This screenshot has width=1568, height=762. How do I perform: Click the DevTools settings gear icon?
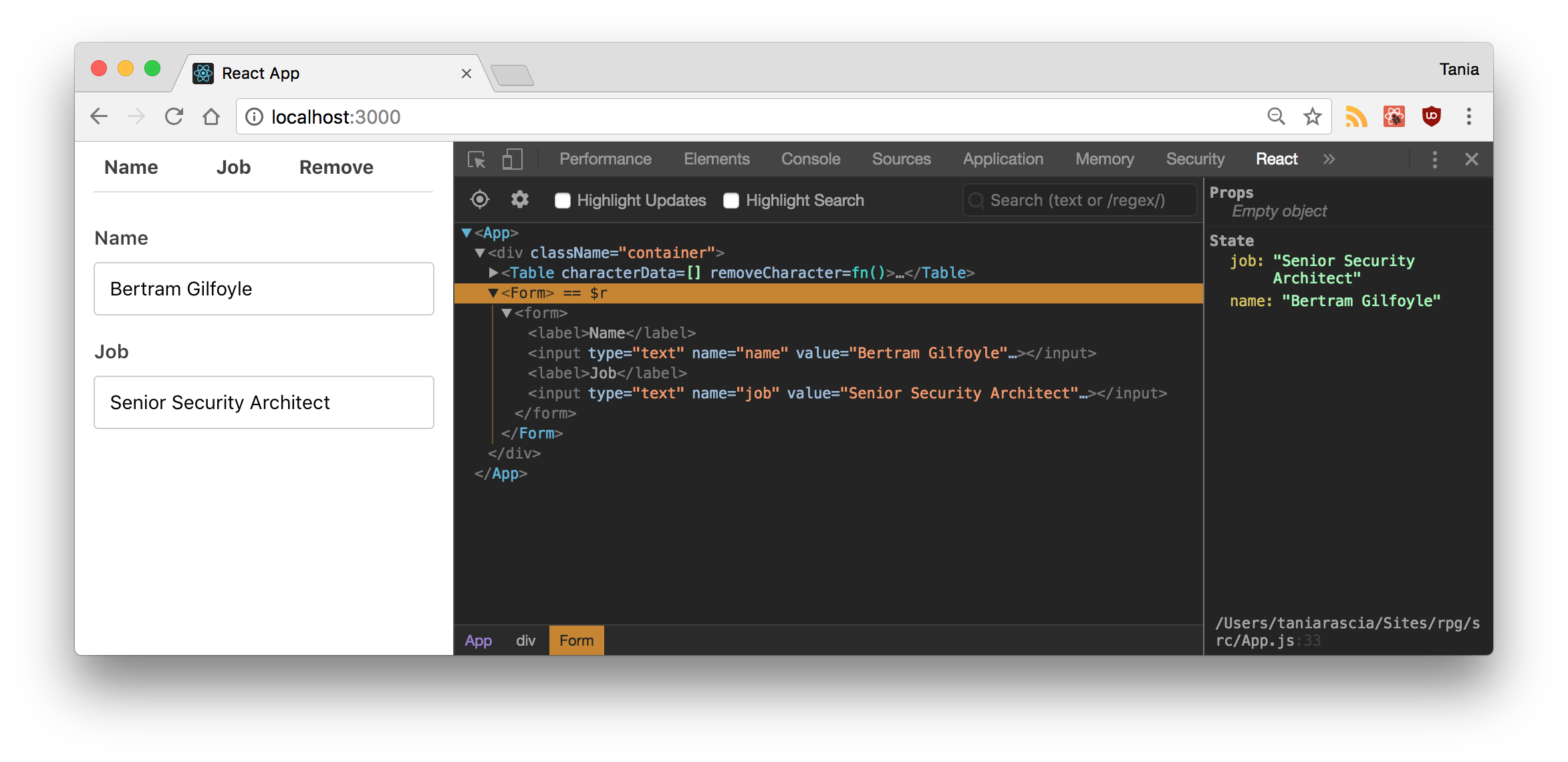521,199
